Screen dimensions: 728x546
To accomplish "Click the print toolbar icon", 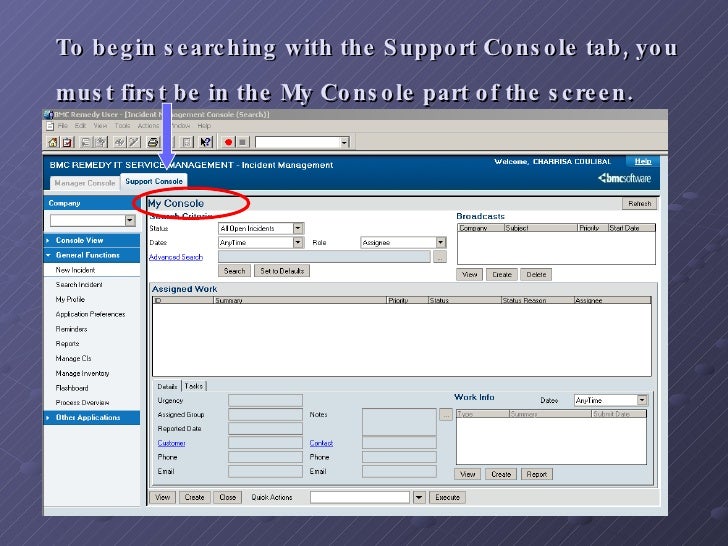I will [153, 142].
